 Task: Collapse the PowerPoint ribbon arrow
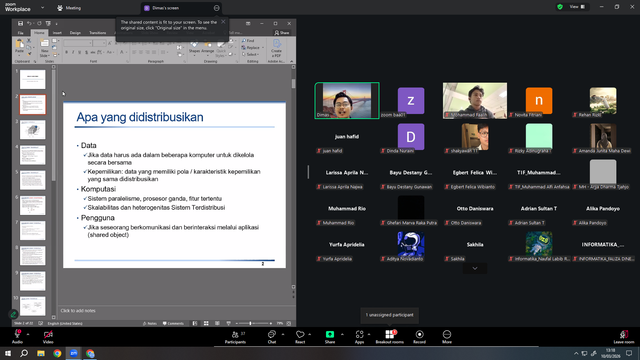click(291, 61)
